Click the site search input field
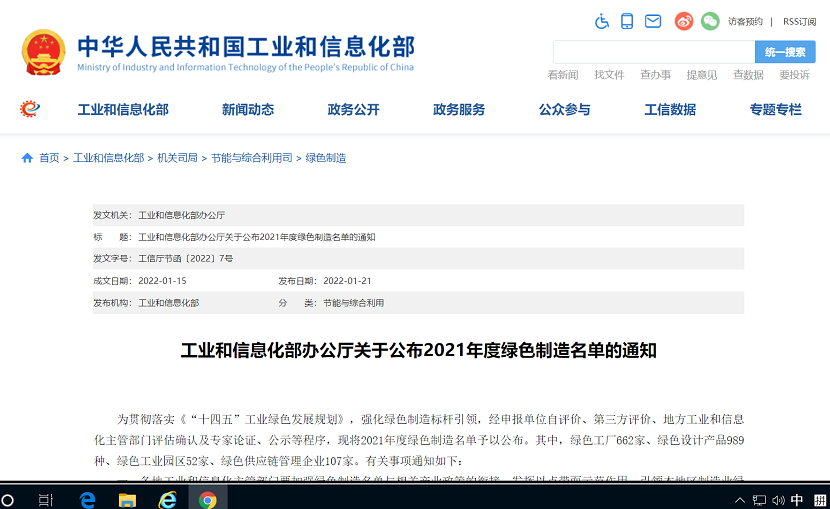The image size is (830, 509). (654, 52)
